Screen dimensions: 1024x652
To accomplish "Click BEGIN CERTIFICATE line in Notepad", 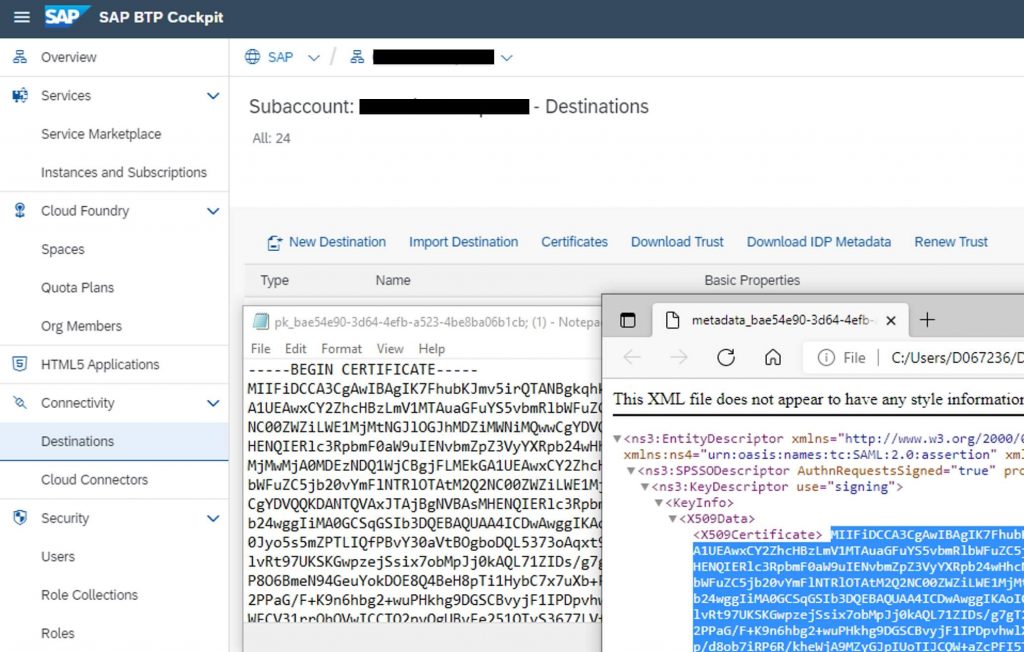I will 362,370.
